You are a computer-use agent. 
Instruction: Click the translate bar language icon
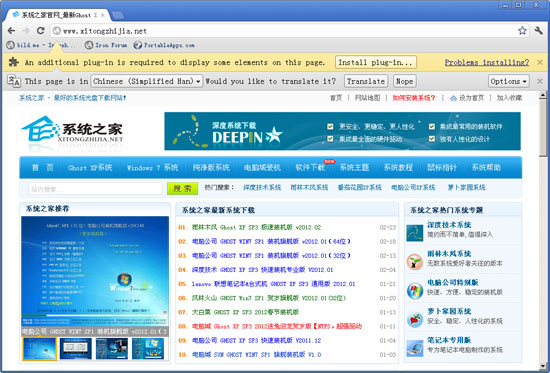click(14, 81)
